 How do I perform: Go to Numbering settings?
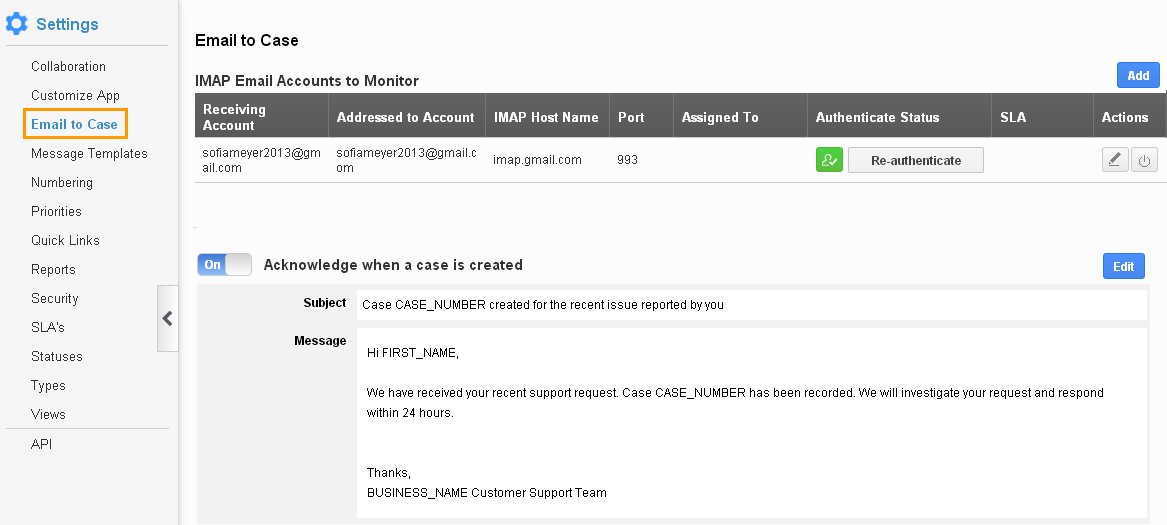point(62,182)
